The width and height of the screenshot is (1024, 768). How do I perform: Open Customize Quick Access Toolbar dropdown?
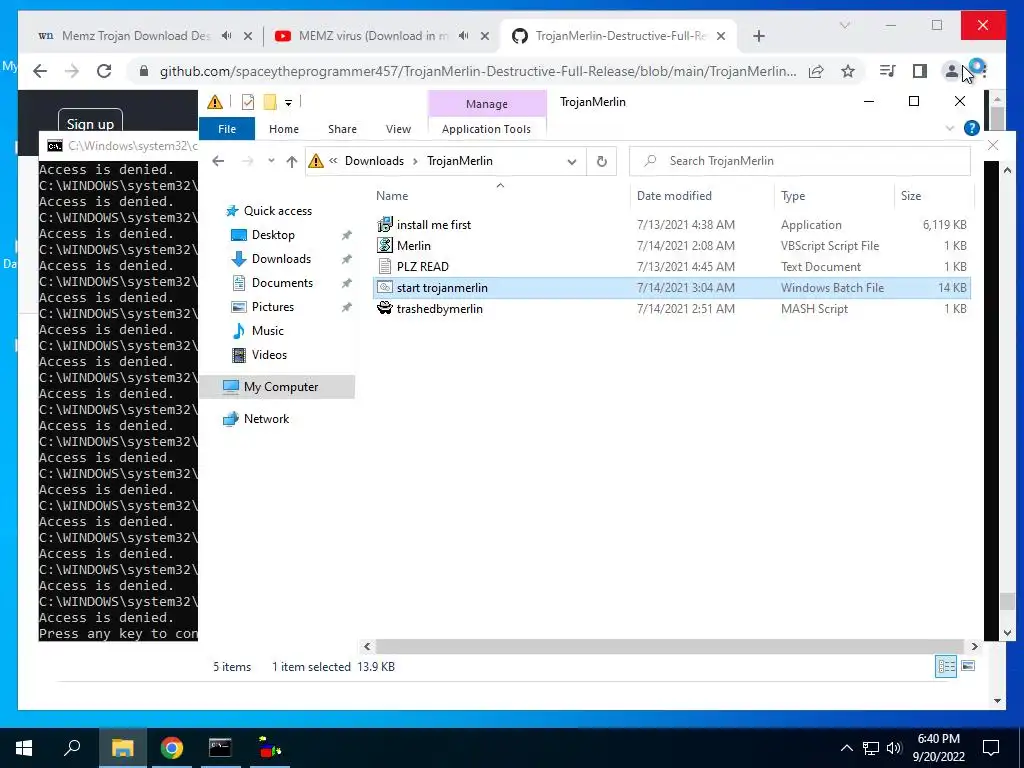coord(288,103)
